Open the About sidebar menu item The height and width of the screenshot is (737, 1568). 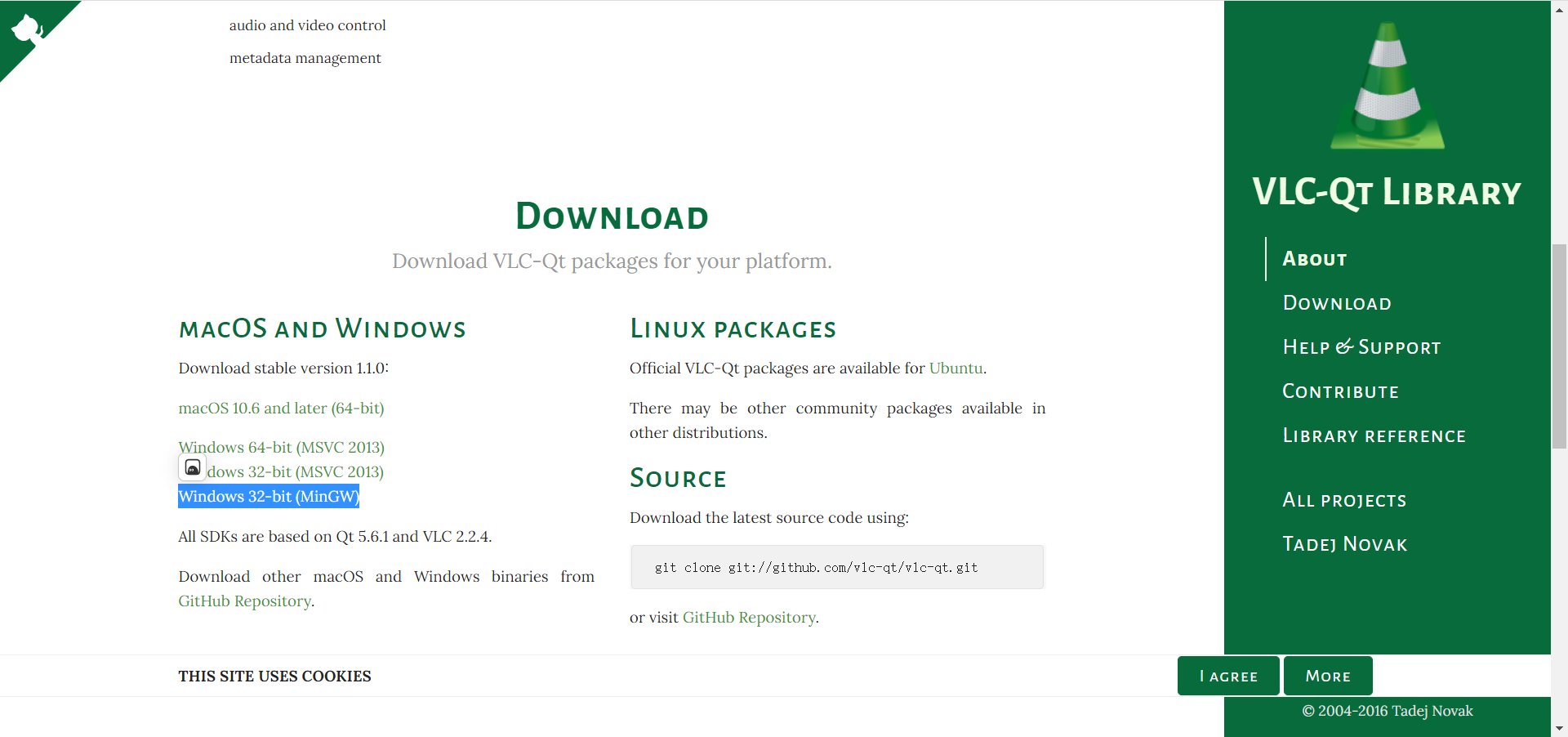[x=1314, y=259]
